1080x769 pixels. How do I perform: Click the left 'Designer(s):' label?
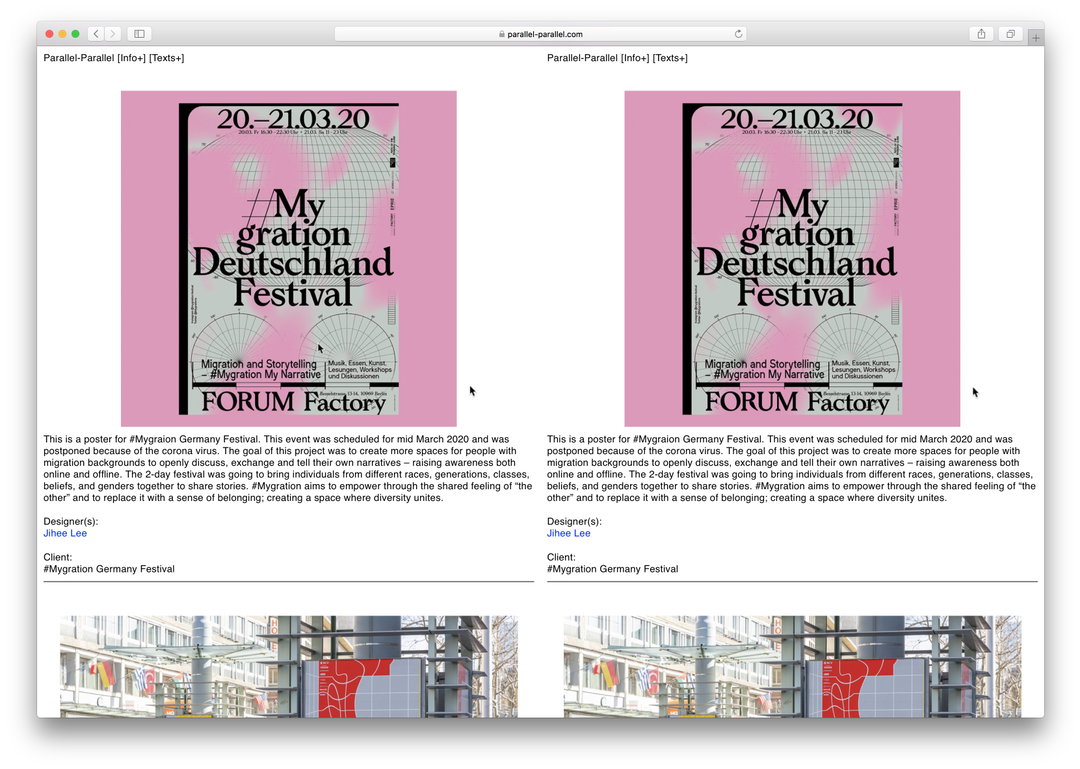click(x=71, y=522)
